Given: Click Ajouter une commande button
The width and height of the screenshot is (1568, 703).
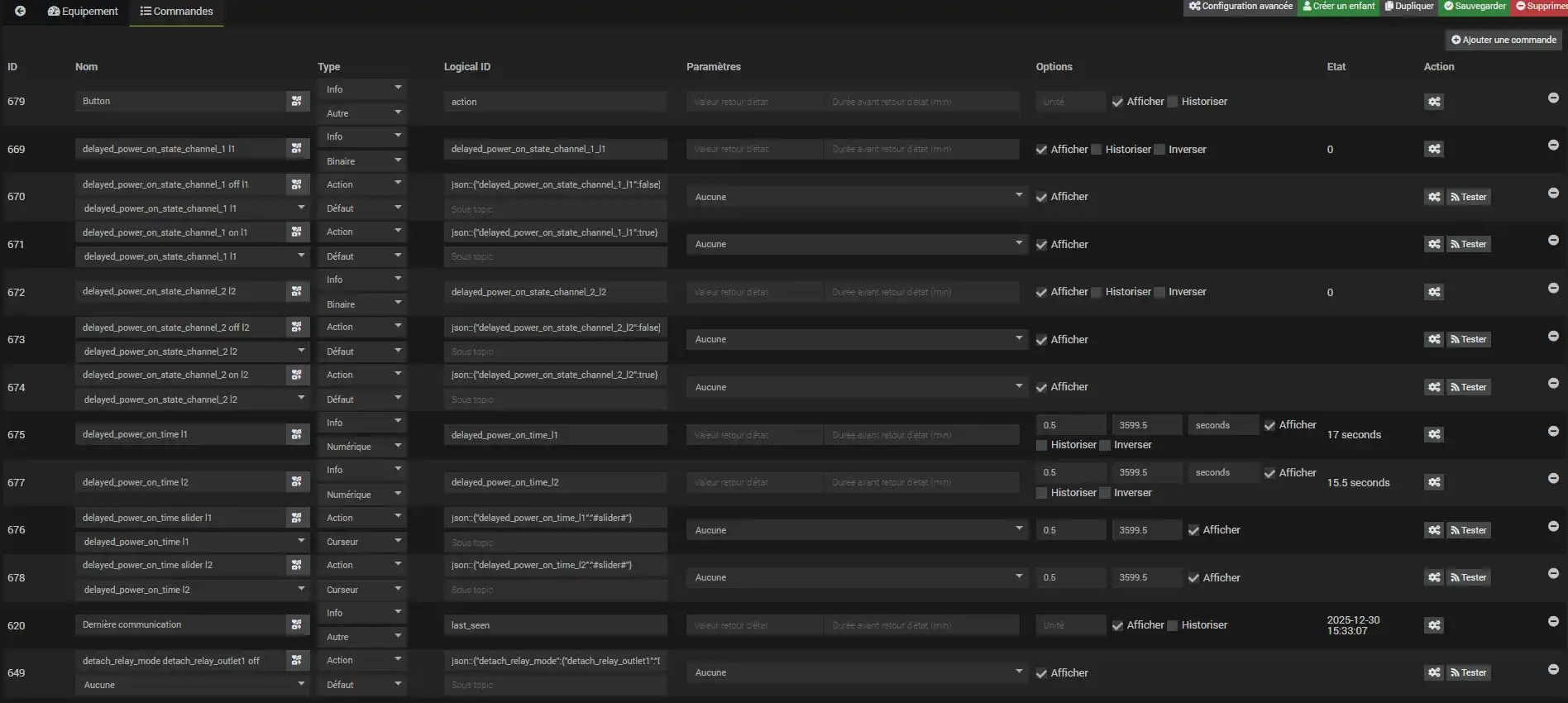Looking at the screenshot, I should [x=1503, y=40].
